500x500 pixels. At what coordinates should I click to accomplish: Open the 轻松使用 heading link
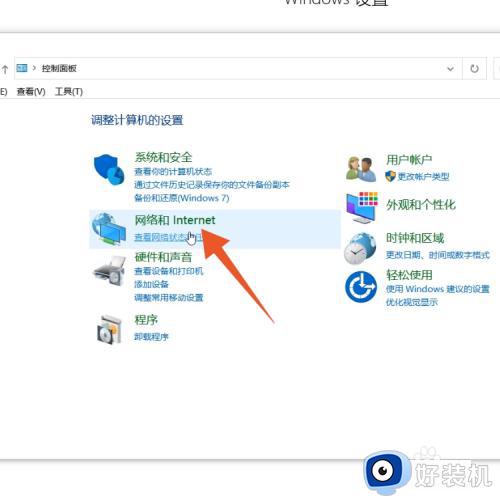click(409, 275)
